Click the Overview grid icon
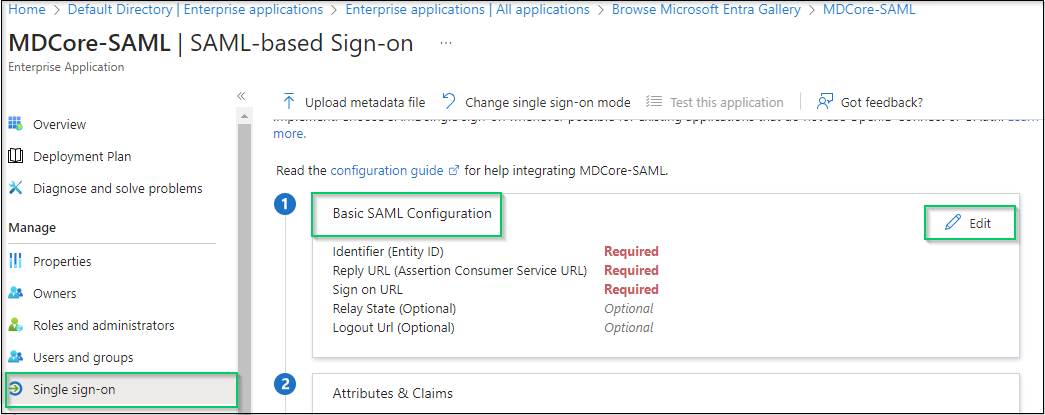 pyautogui.click(x=15, y=125)
